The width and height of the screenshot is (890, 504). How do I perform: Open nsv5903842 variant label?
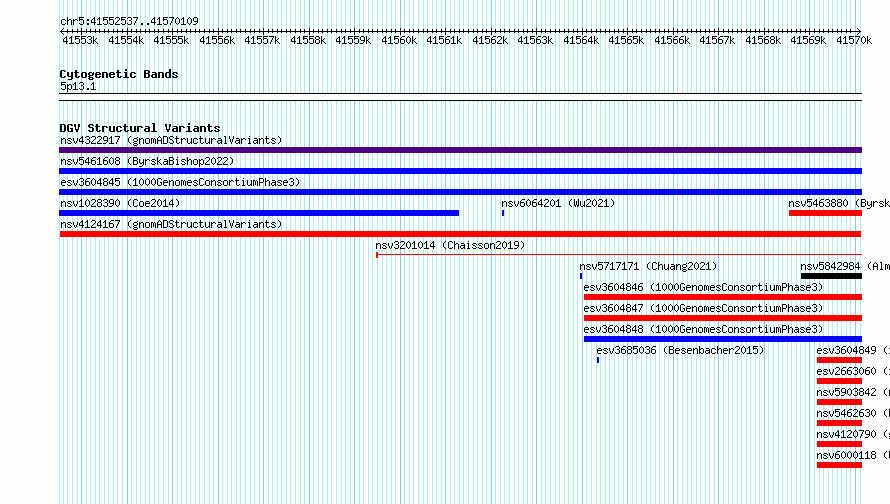[853, 392]
